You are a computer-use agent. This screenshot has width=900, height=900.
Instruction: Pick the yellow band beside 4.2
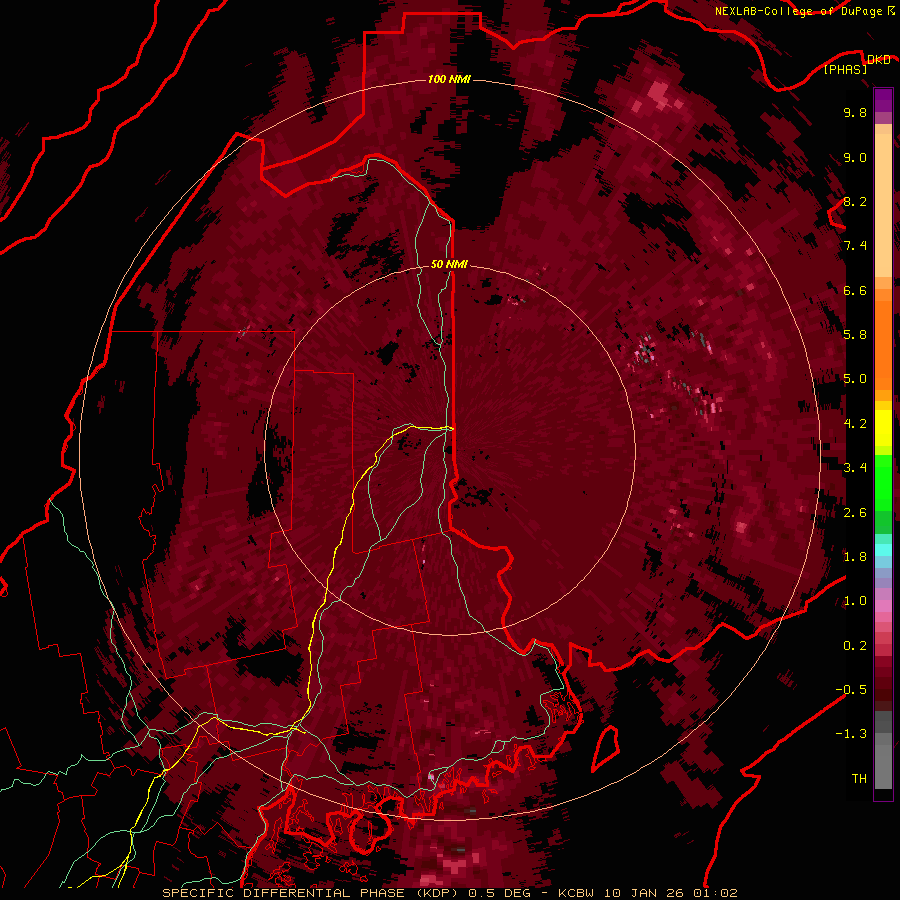[x=883, y=428]
